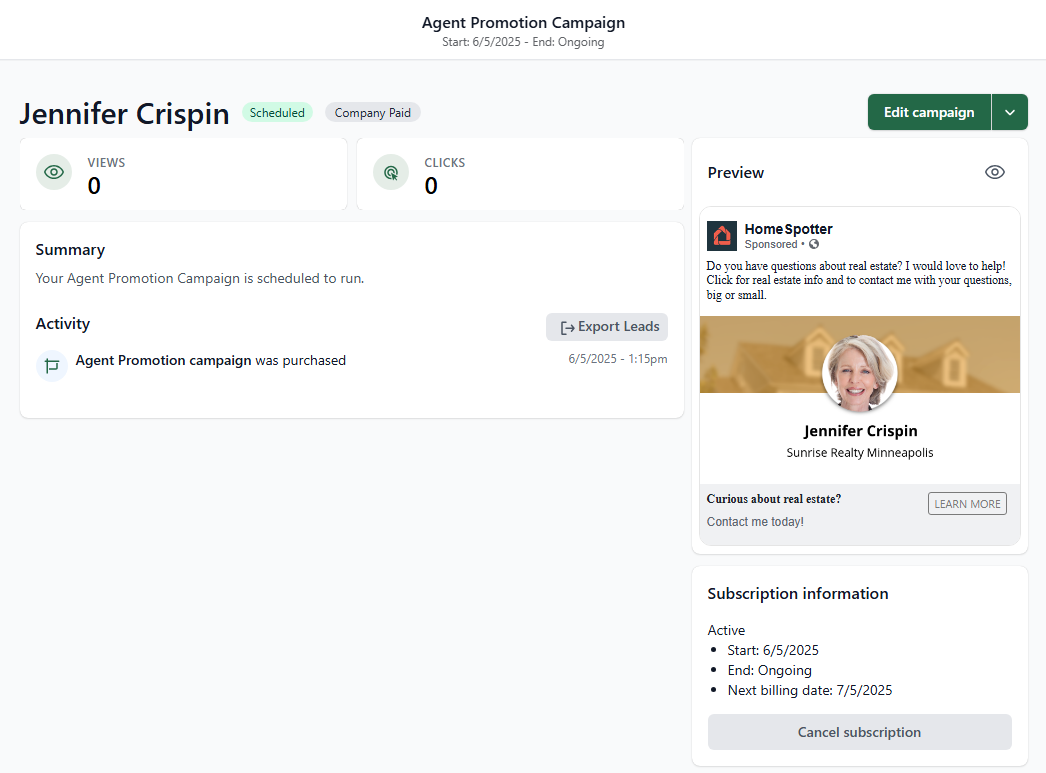Click the HomeSpotter logo in ad preview
This screenshot has width=1046, height=773.
pos(722,235)
